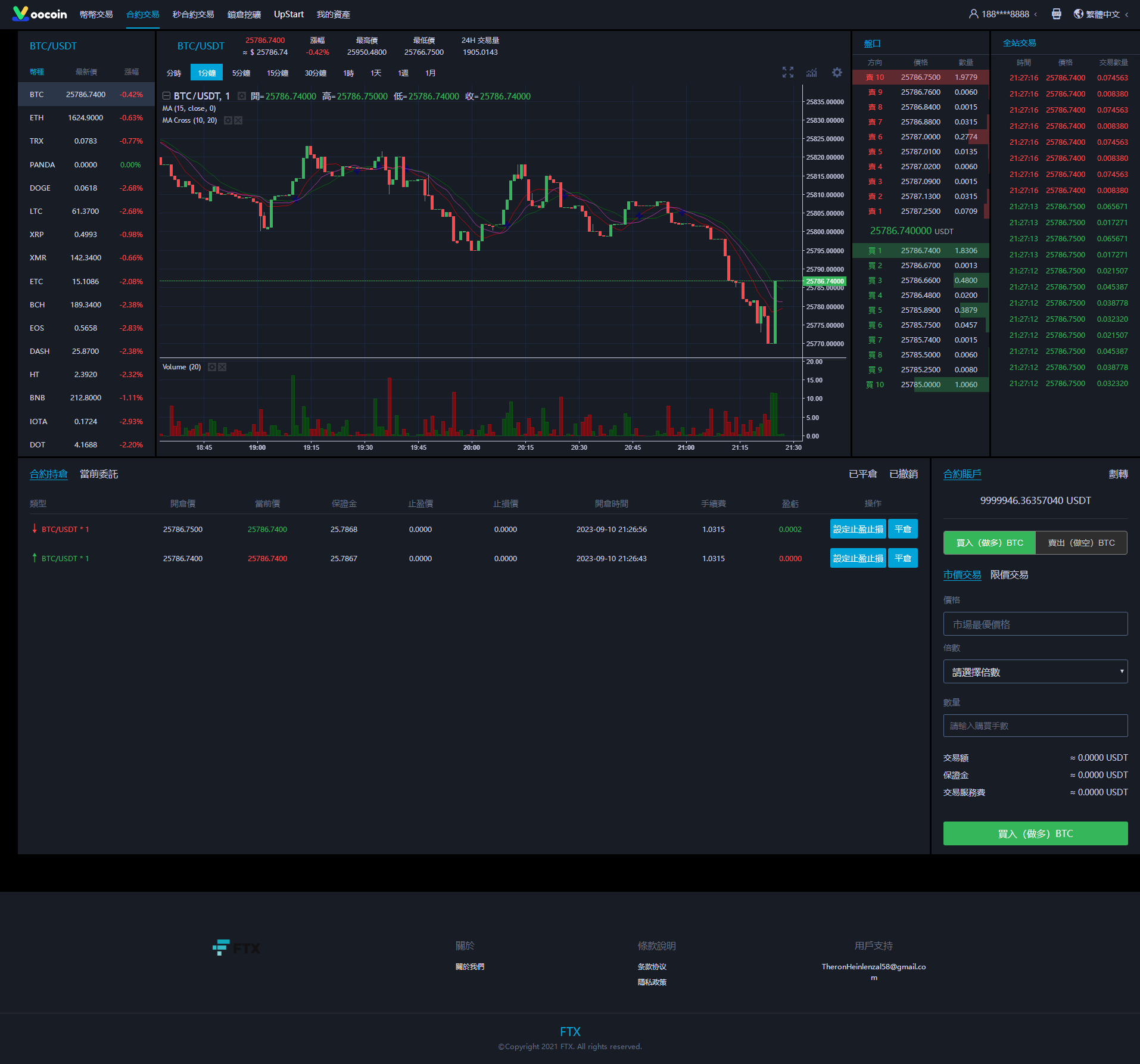
Task: Switch to 市價交易 market order
Action: click(962, 575)
